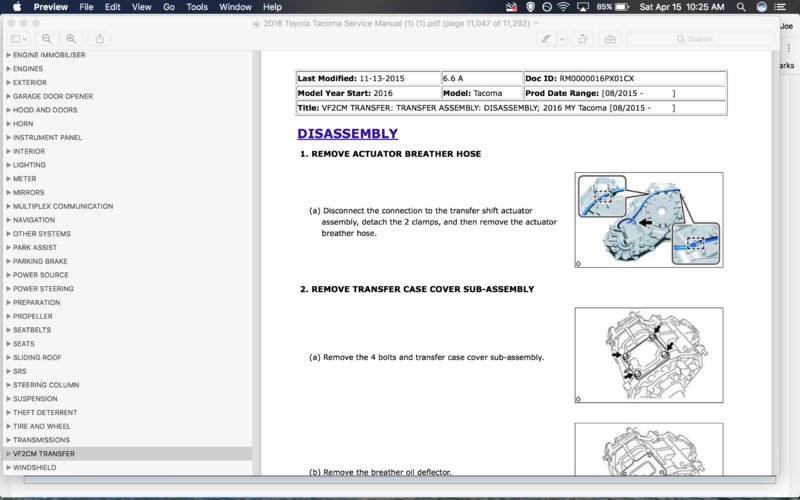Open the Help menu

tap(272, 7)
